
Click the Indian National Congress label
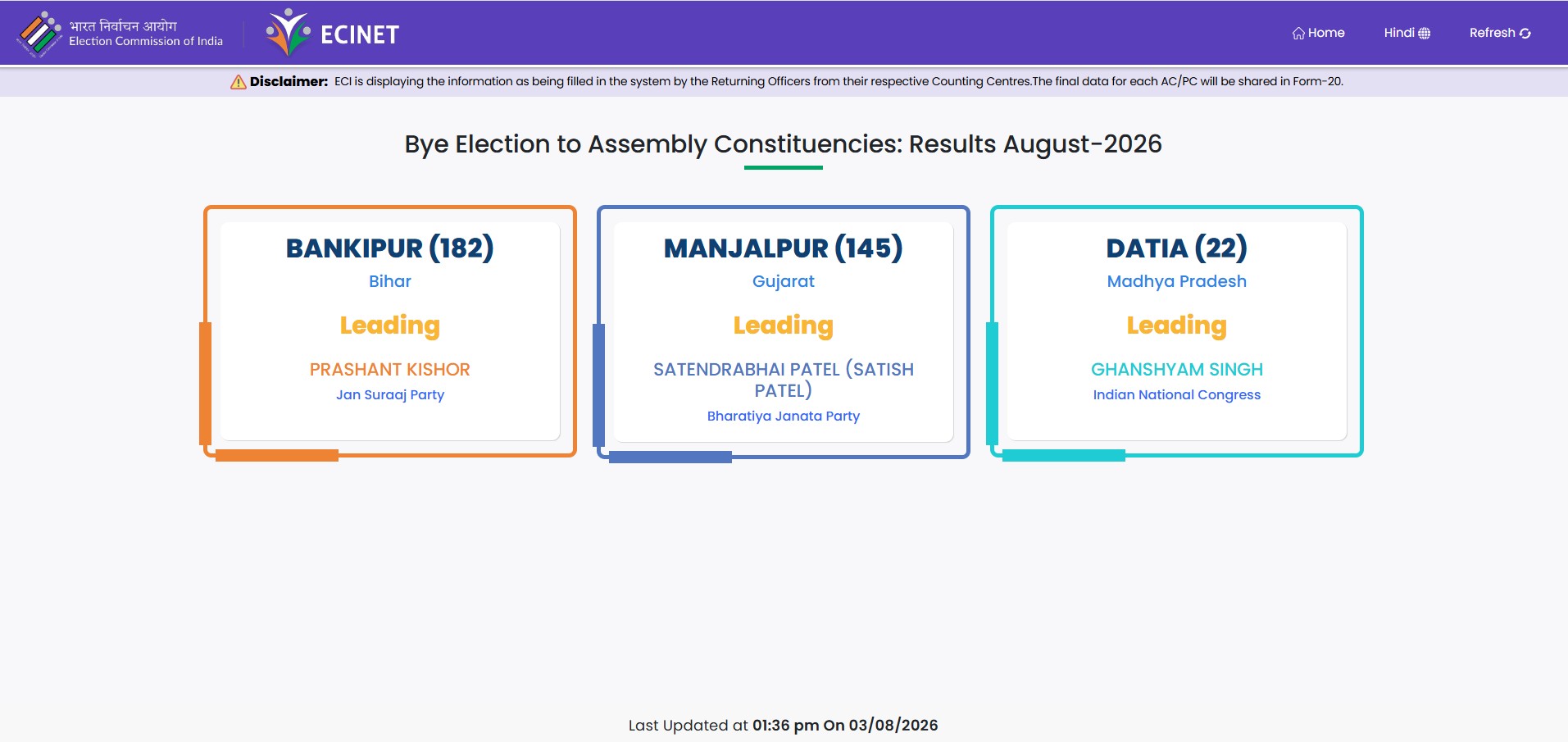(1177, 395)
